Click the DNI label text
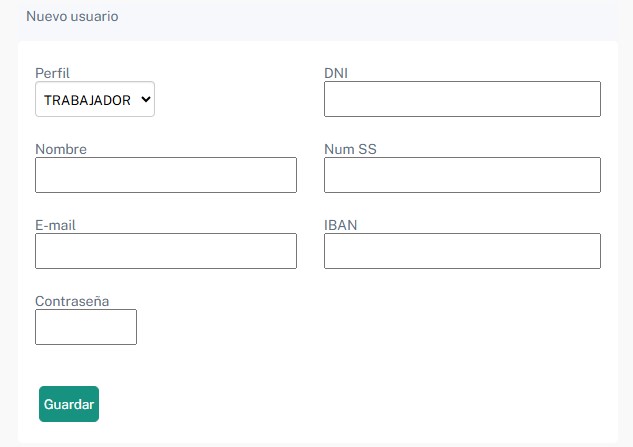 coord(336,73)
